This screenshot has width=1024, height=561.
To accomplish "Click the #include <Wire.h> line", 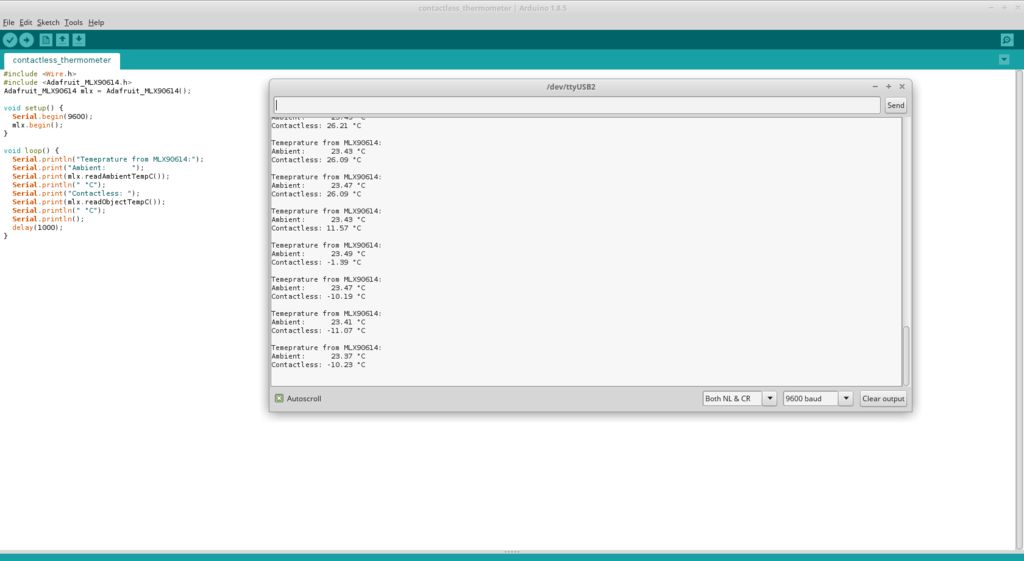I will click(40, 74).
